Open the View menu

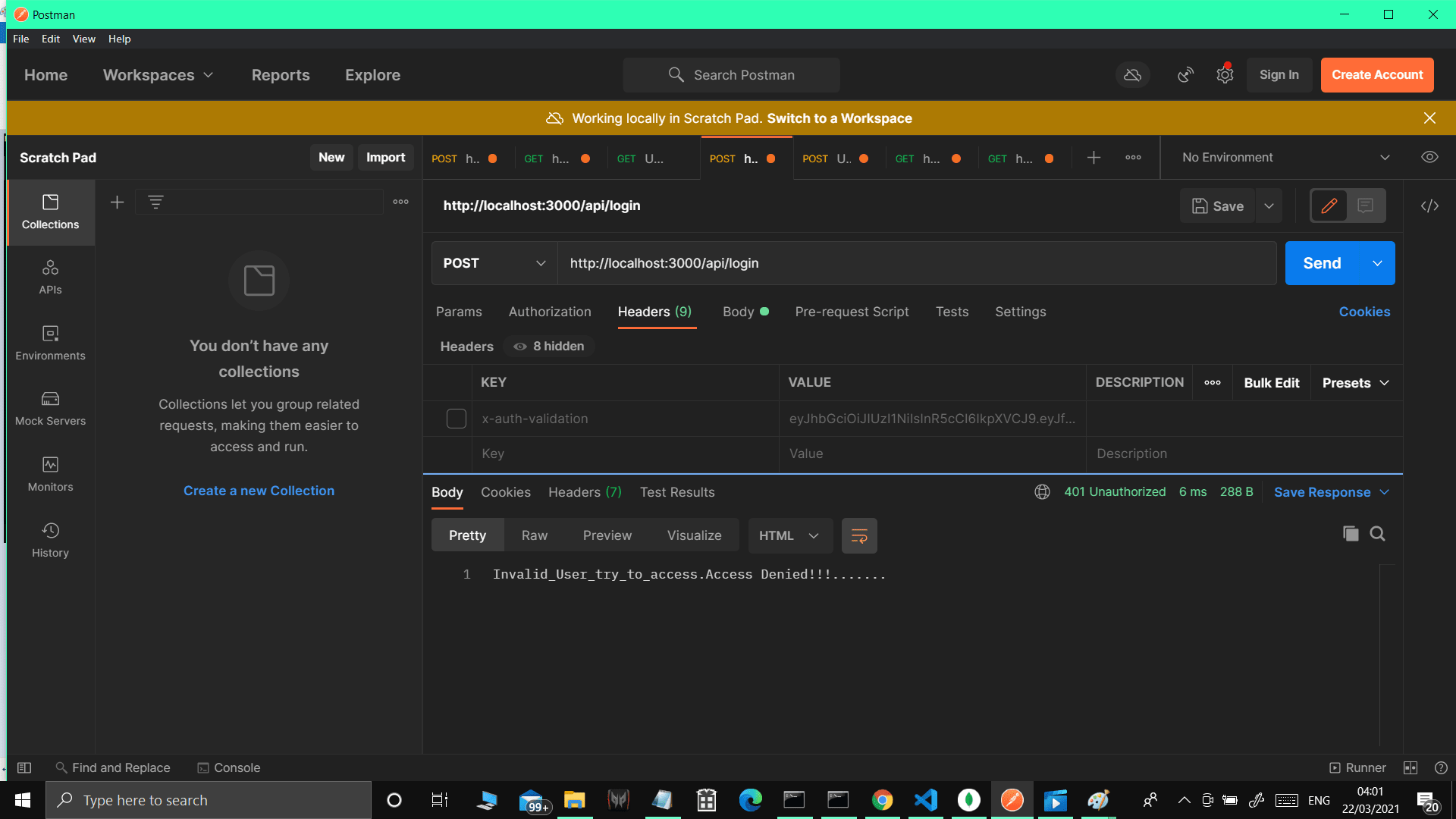click(x=83, y=39)
